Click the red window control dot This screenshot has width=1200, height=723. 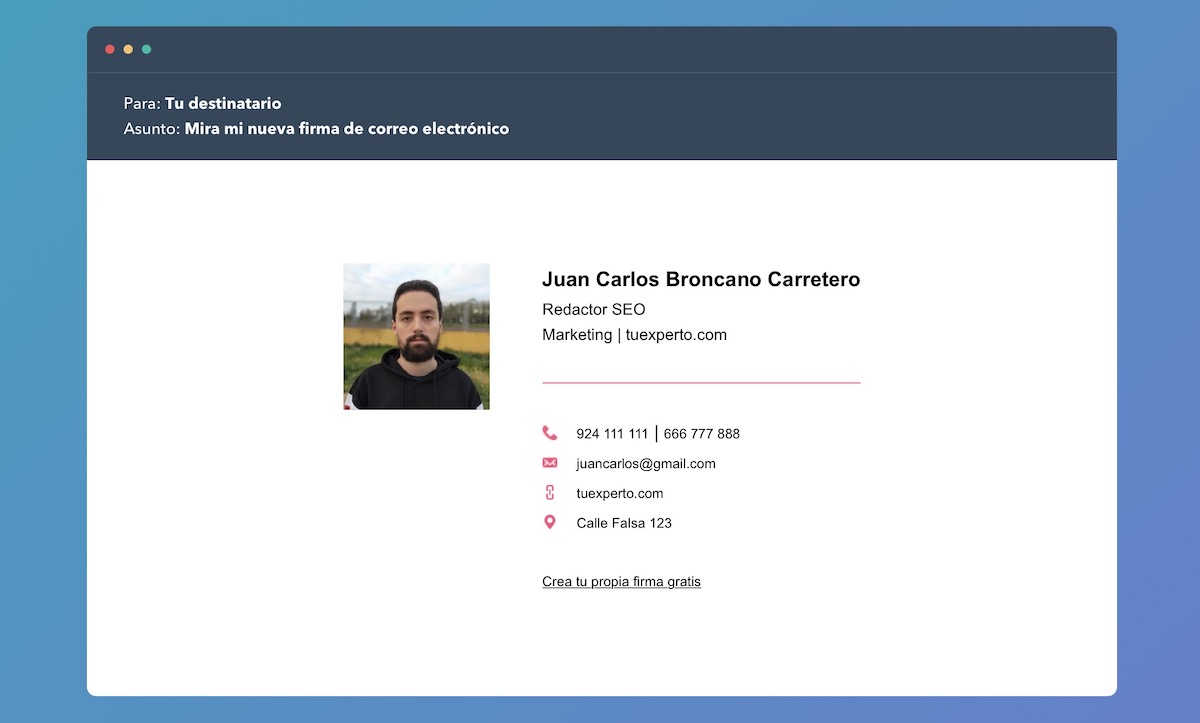tap(109, 48)
